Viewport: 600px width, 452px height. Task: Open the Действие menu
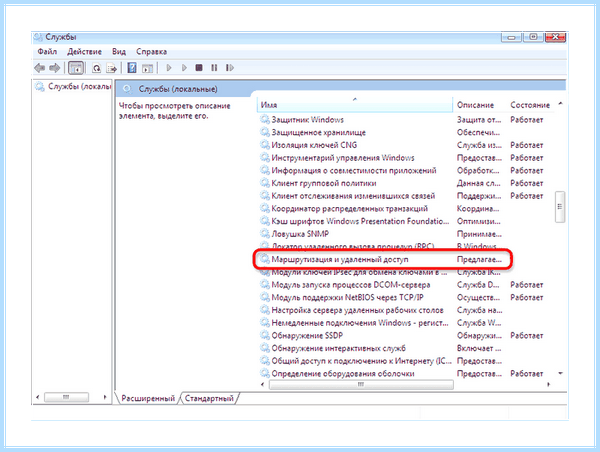85,51
